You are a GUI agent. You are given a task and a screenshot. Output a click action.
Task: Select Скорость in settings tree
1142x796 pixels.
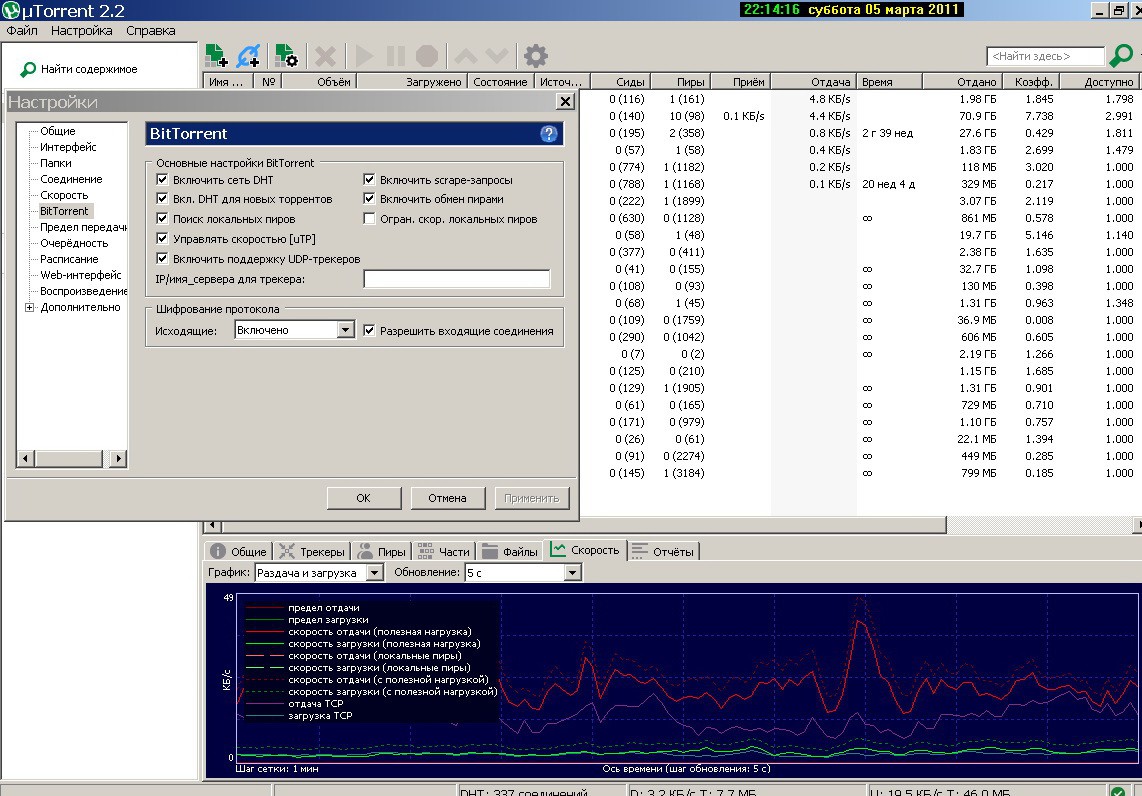(64, 195)
